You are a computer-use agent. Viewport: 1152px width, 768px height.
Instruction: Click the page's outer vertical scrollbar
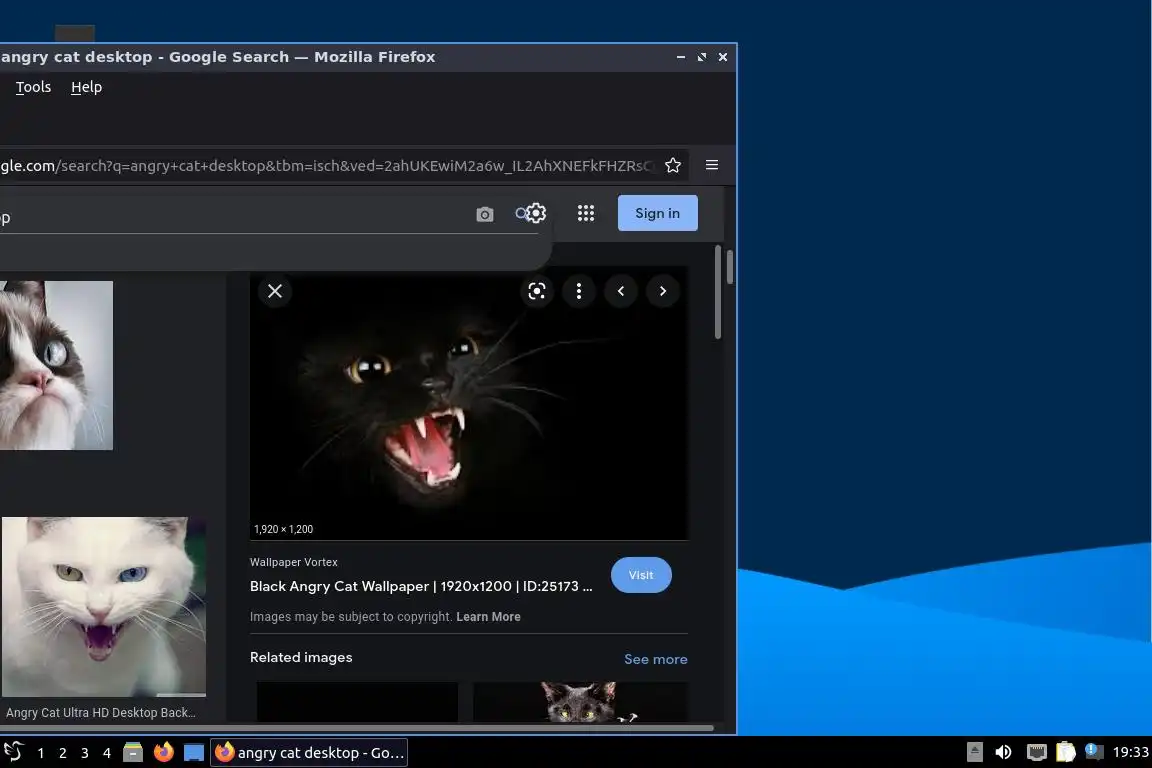click(x=730, y=267)
